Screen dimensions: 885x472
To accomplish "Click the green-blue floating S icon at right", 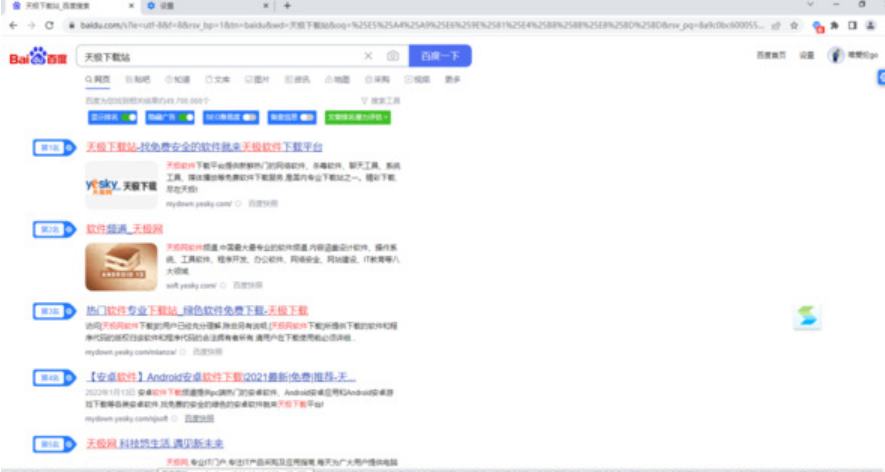I will pyautogui.click(x=807, y=316).
